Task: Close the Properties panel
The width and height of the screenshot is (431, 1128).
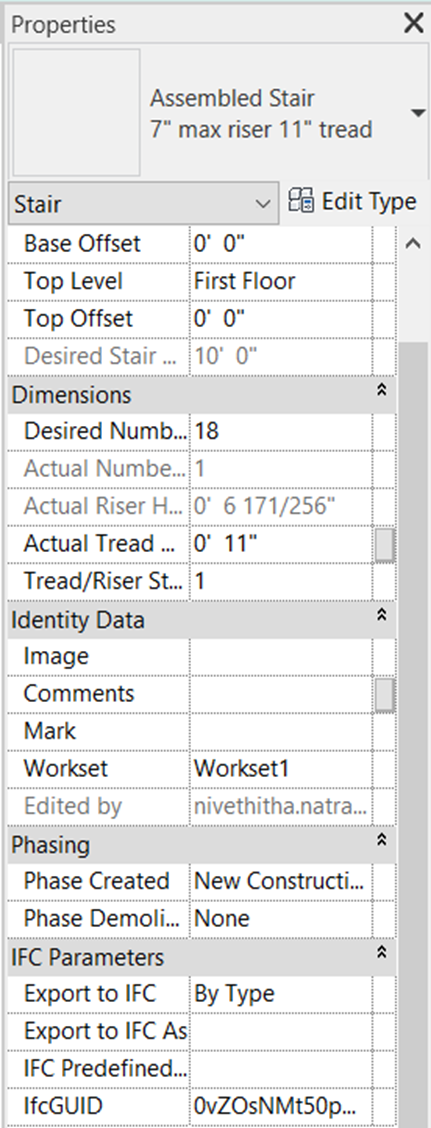Action: (414, 24)
